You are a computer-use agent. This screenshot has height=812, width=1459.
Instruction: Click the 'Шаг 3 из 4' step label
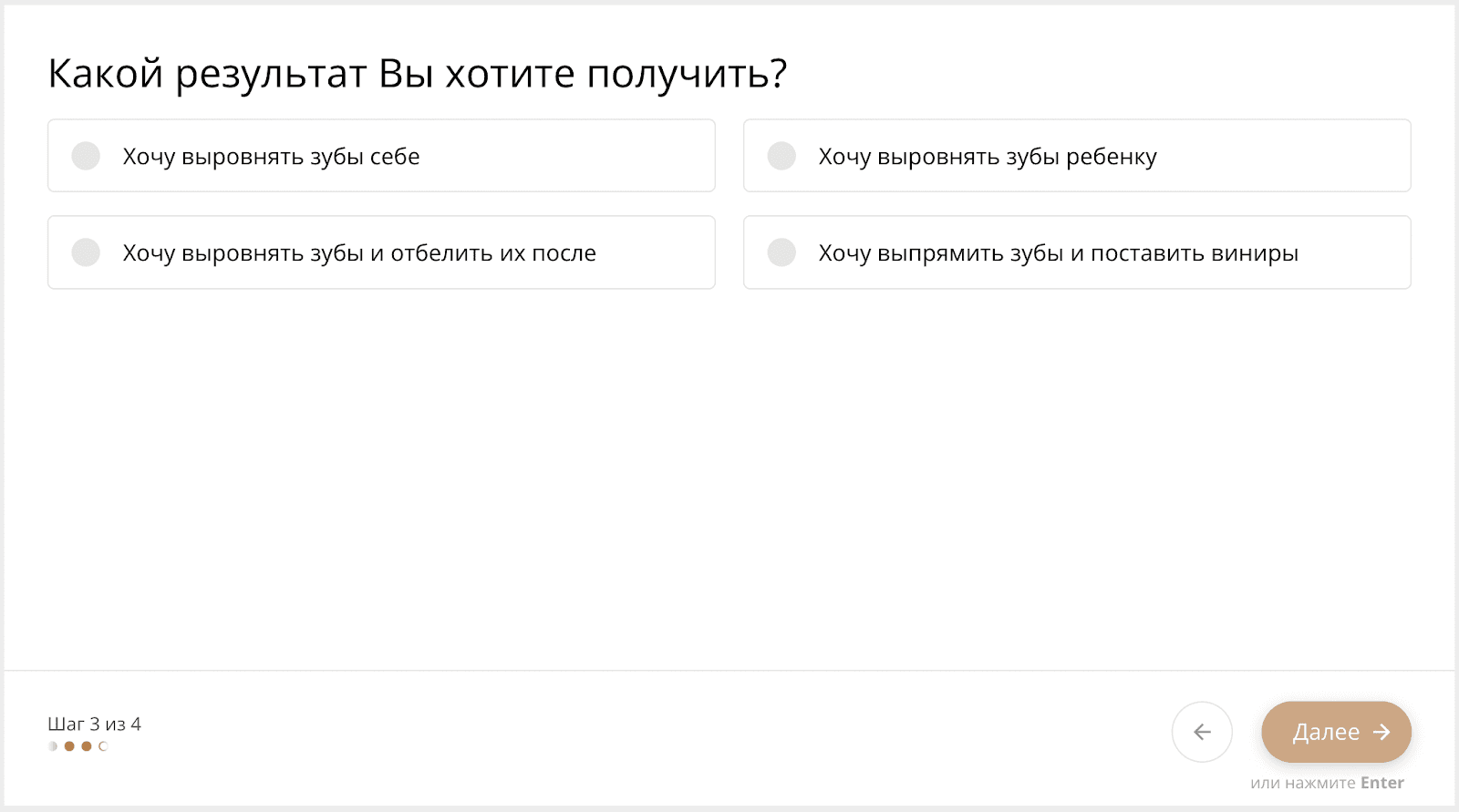pyautogui.click(x=94, y=725)
